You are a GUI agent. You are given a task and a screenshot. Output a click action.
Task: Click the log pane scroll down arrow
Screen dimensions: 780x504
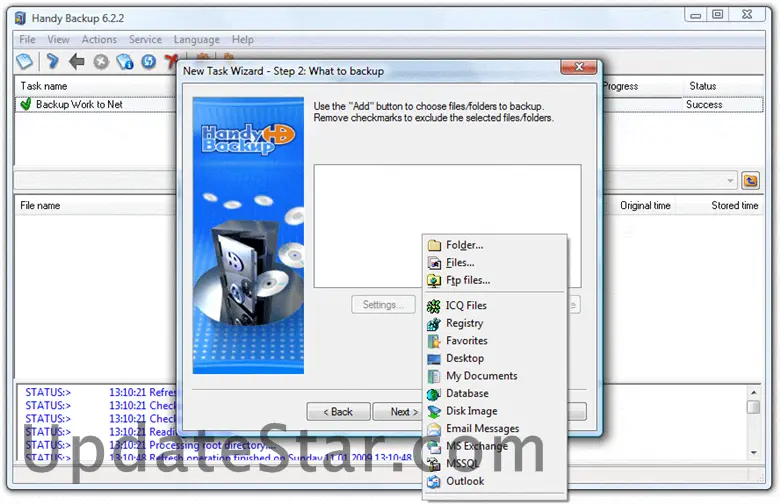(x=754, y=452)
